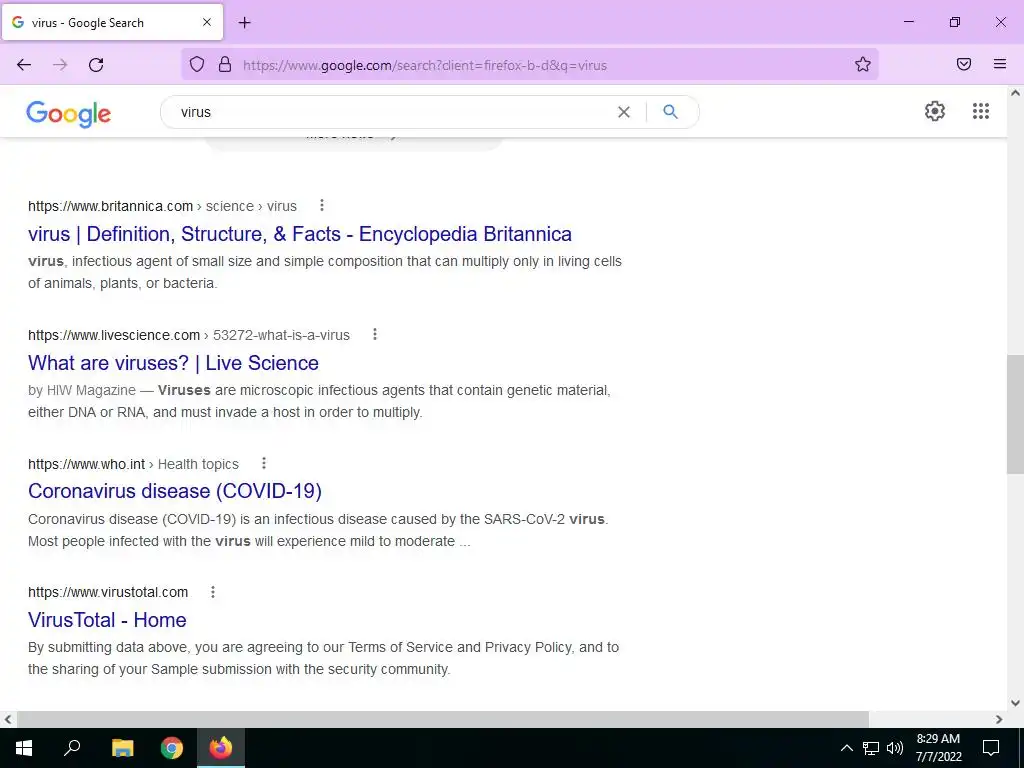This screenshot has height=768, width=1024.
Task: Close the virus Google Search tab
Action: point(206,22)
